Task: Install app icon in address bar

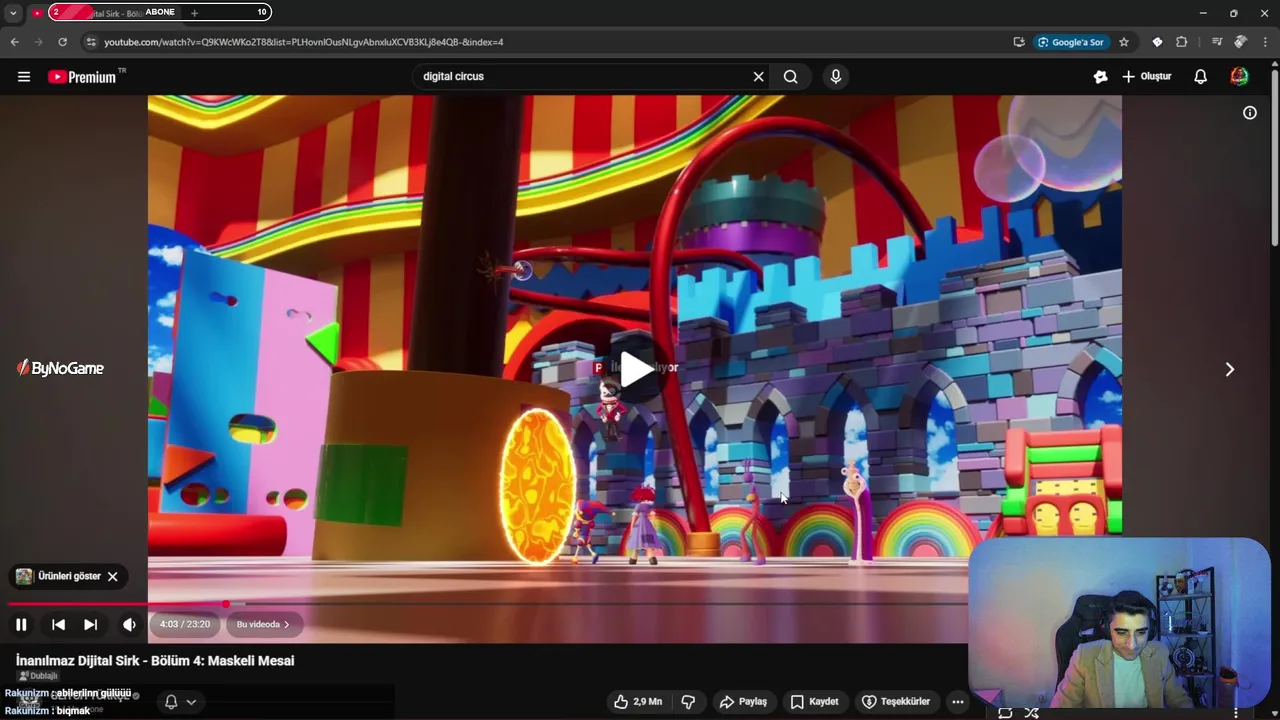Action: [1018, 42]
